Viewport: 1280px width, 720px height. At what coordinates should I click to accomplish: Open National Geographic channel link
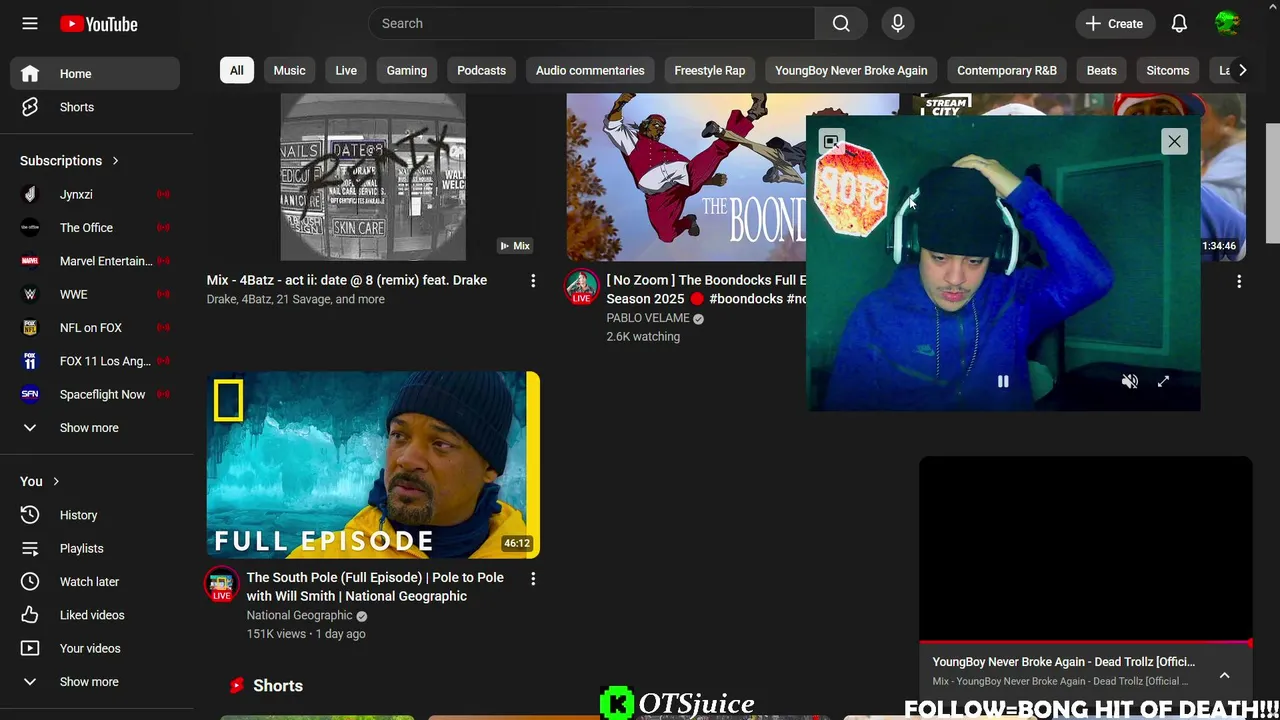click(300, 615)
